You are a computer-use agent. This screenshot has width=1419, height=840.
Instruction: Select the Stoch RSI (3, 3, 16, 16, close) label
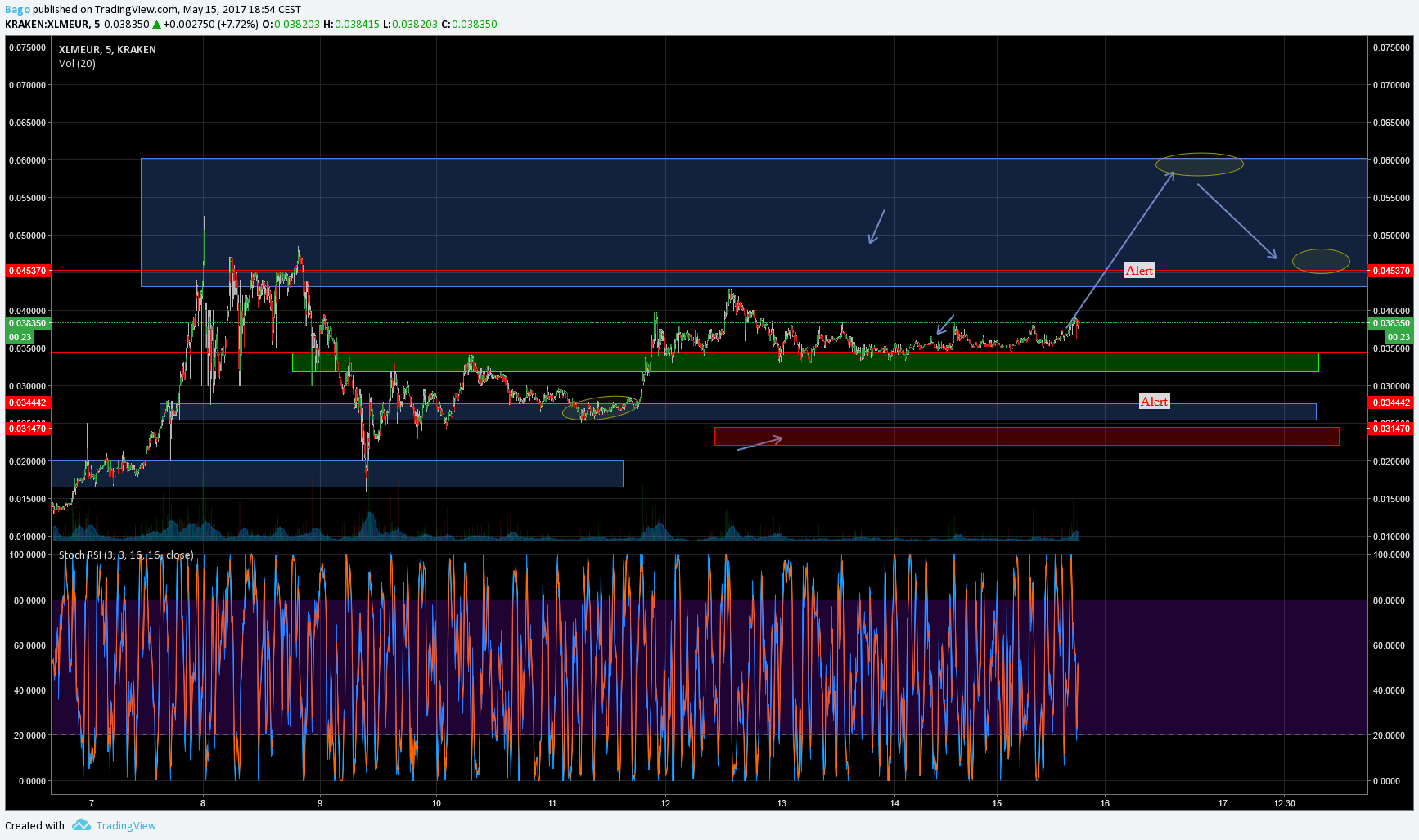(126, 555)
